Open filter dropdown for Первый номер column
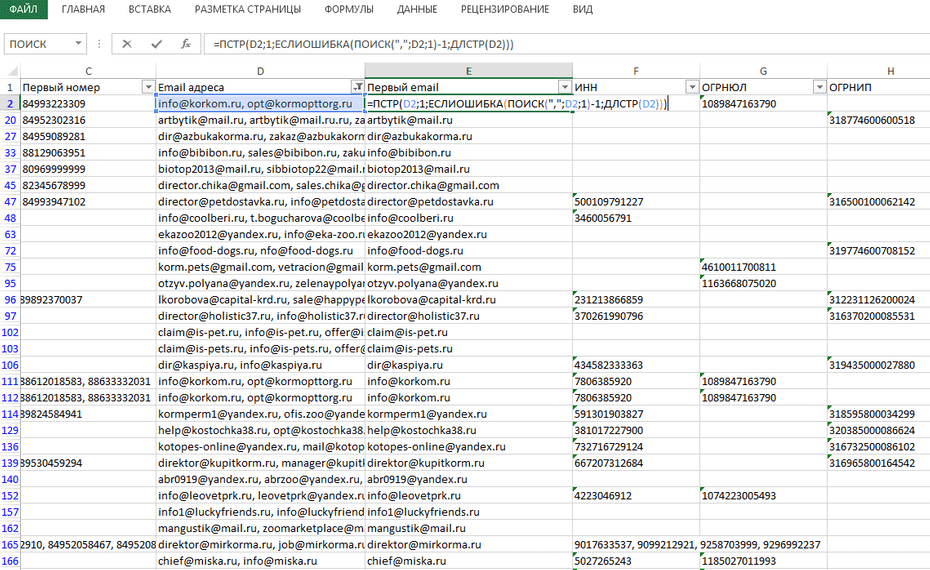The width and height of the screenshot is (930, 570). pos(148,87)
